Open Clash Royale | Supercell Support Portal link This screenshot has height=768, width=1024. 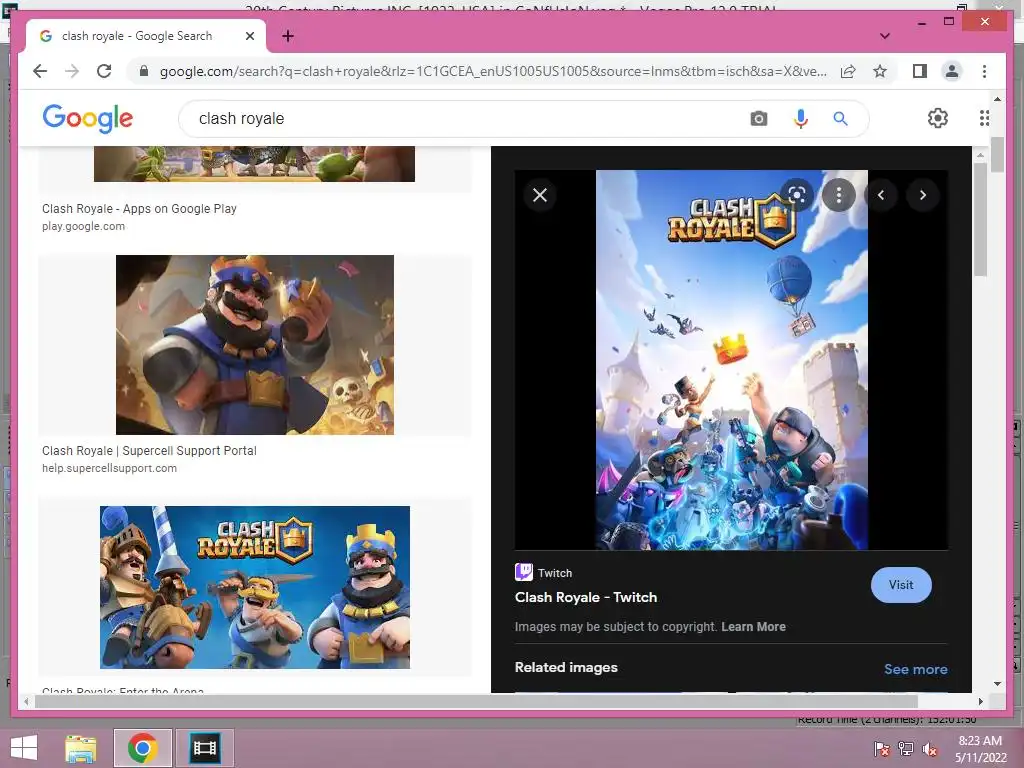(149, 451)
